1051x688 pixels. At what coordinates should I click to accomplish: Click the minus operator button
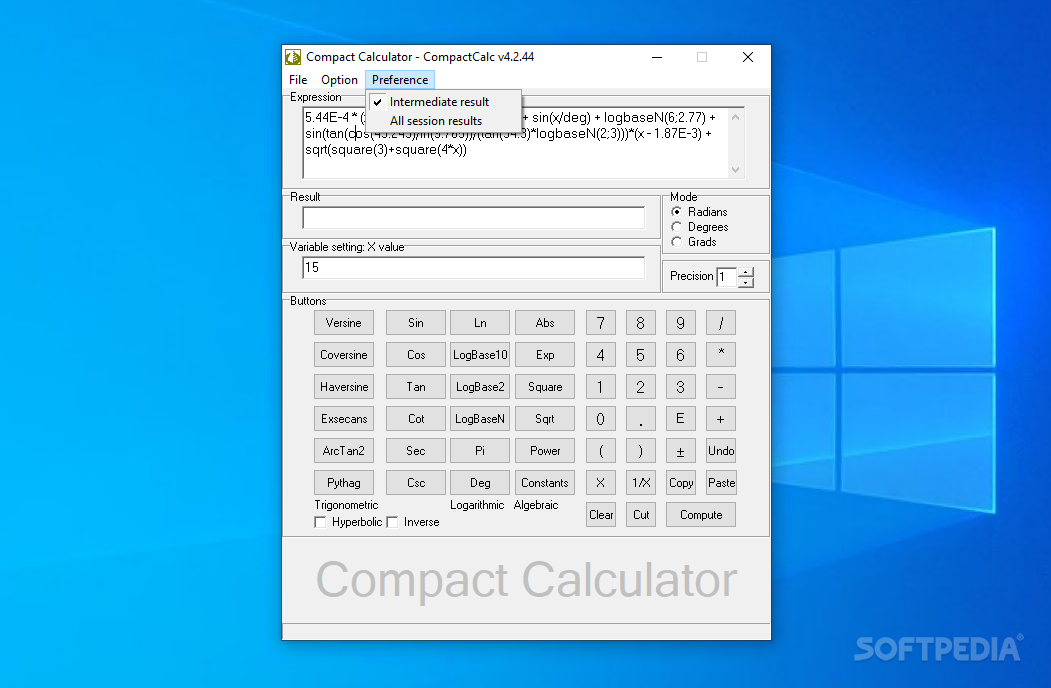click(721, 387)
